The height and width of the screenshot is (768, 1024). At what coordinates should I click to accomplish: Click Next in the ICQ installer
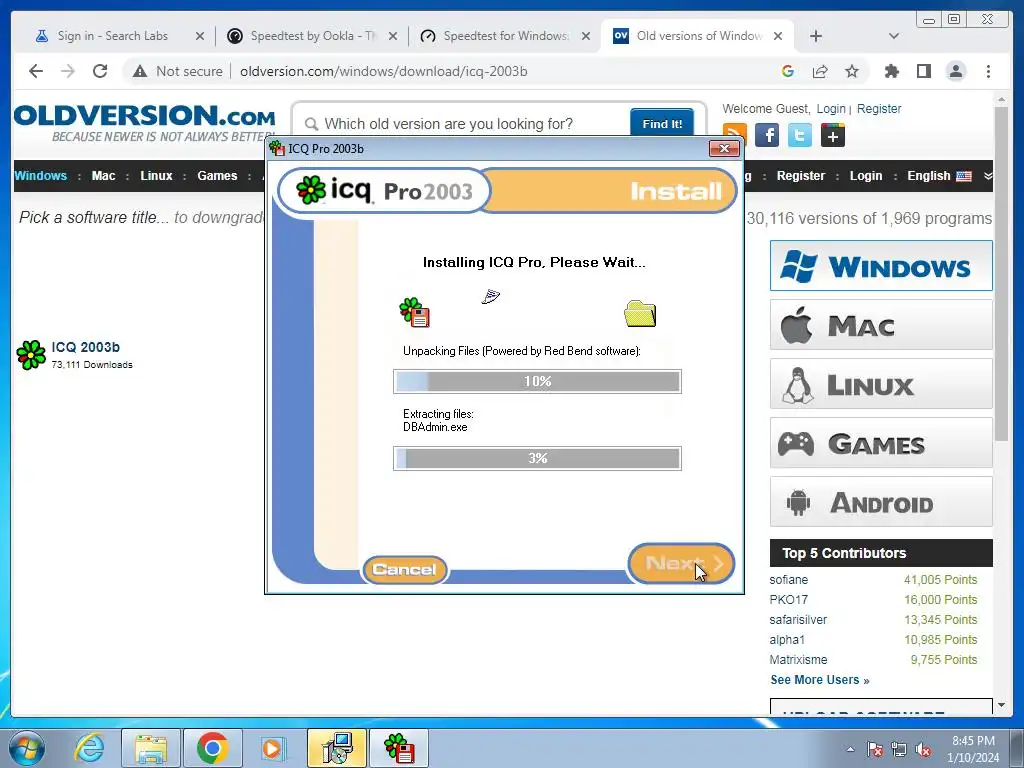click(681, 563)
